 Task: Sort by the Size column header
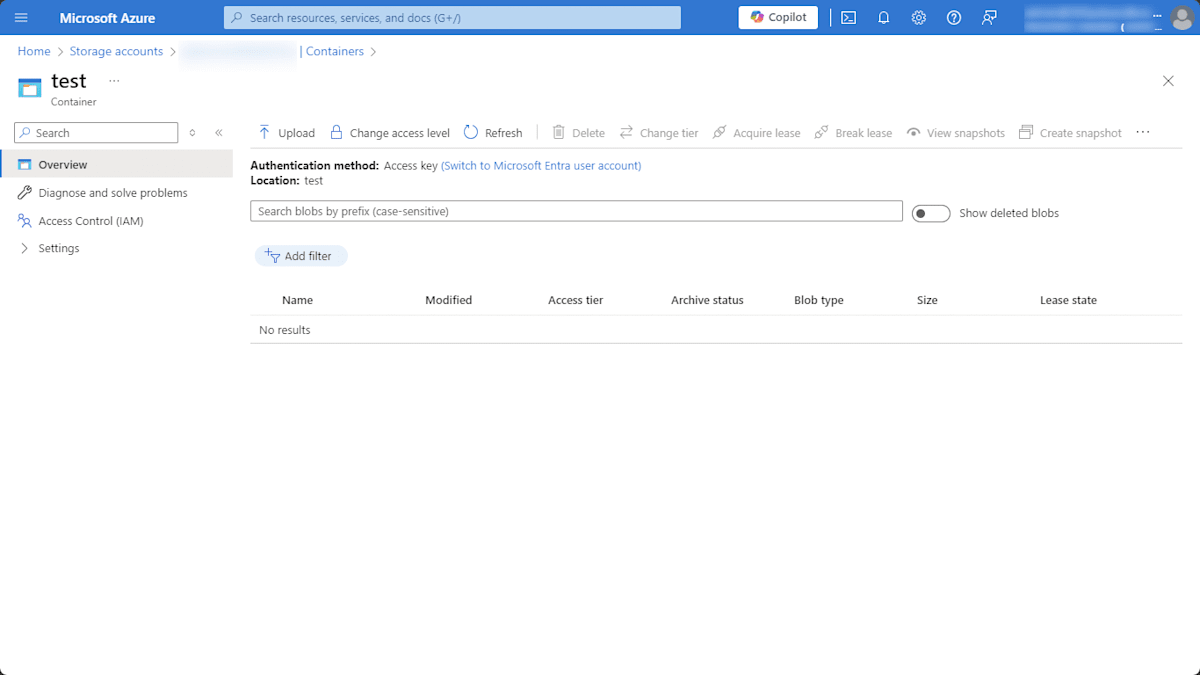[x=927, y=300]
